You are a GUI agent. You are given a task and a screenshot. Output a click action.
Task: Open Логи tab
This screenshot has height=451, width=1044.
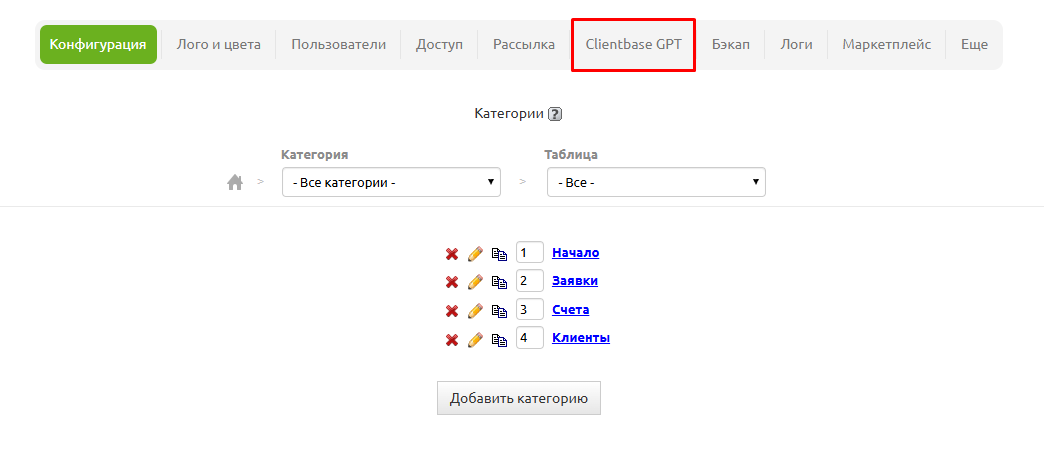[796, 45]
